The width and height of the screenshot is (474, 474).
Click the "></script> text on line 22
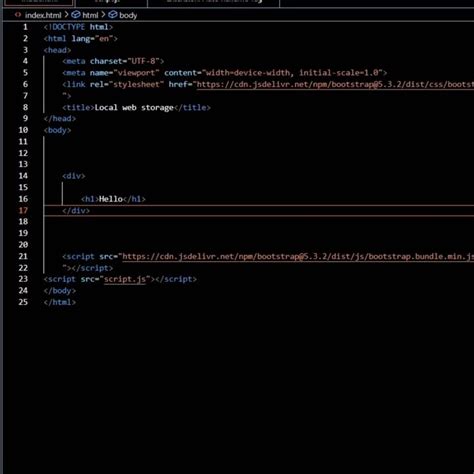click(88, 268)
